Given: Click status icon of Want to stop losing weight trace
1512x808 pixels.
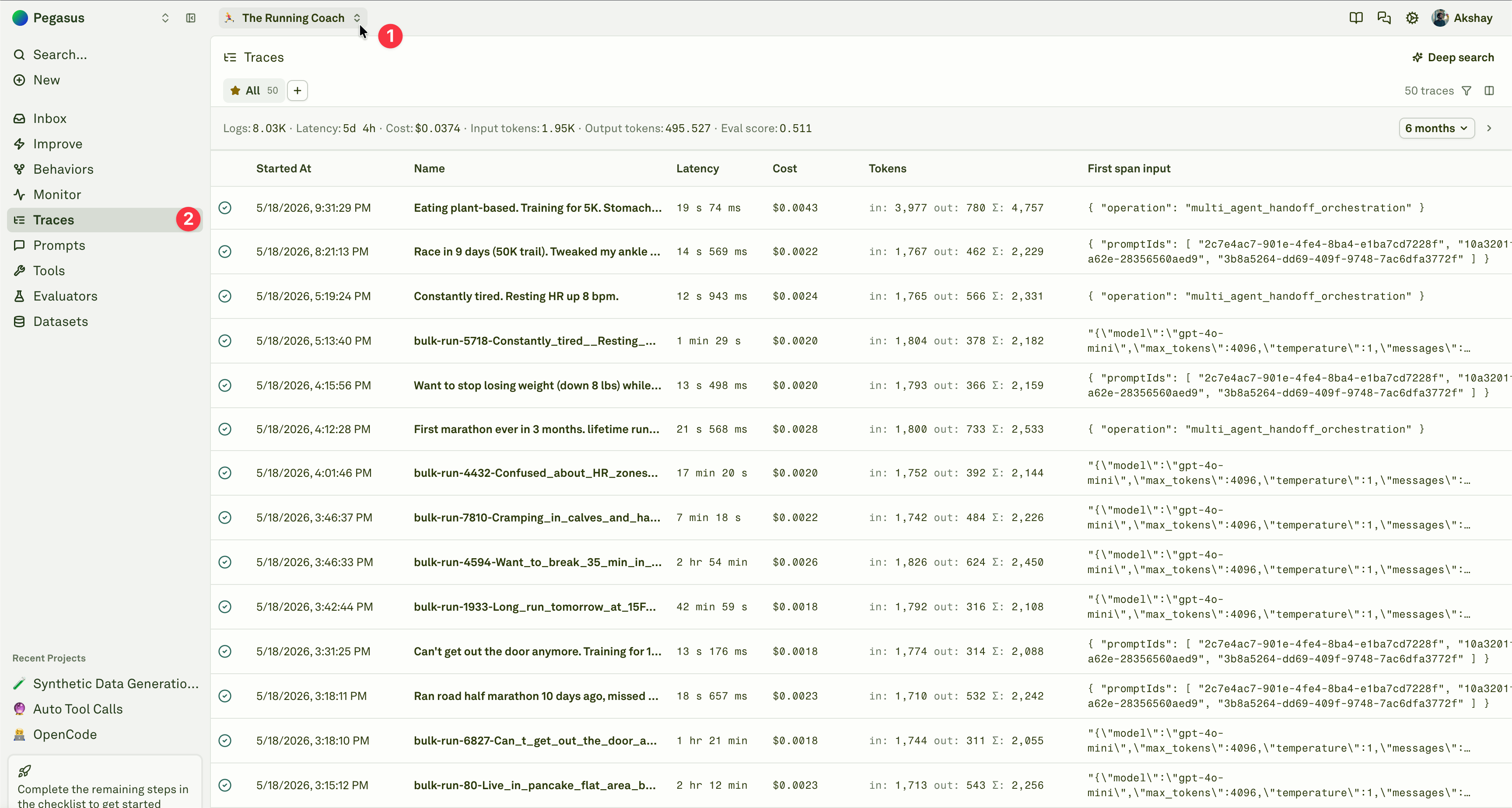Looking at the screenshot, I should [x=225, y=385].
